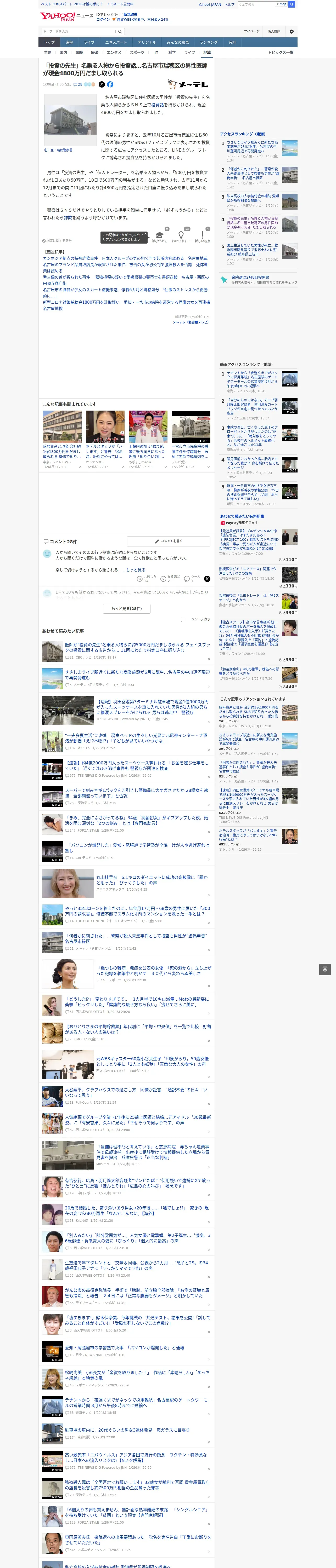Open the ranked #1 article 'ささしまライブ駅近くに'
The height and width of the screenshot is (1568, 336).
[253, 146]
